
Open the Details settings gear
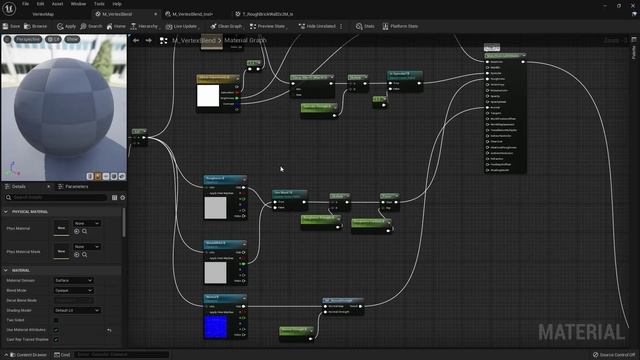click(x=122, y=198)
